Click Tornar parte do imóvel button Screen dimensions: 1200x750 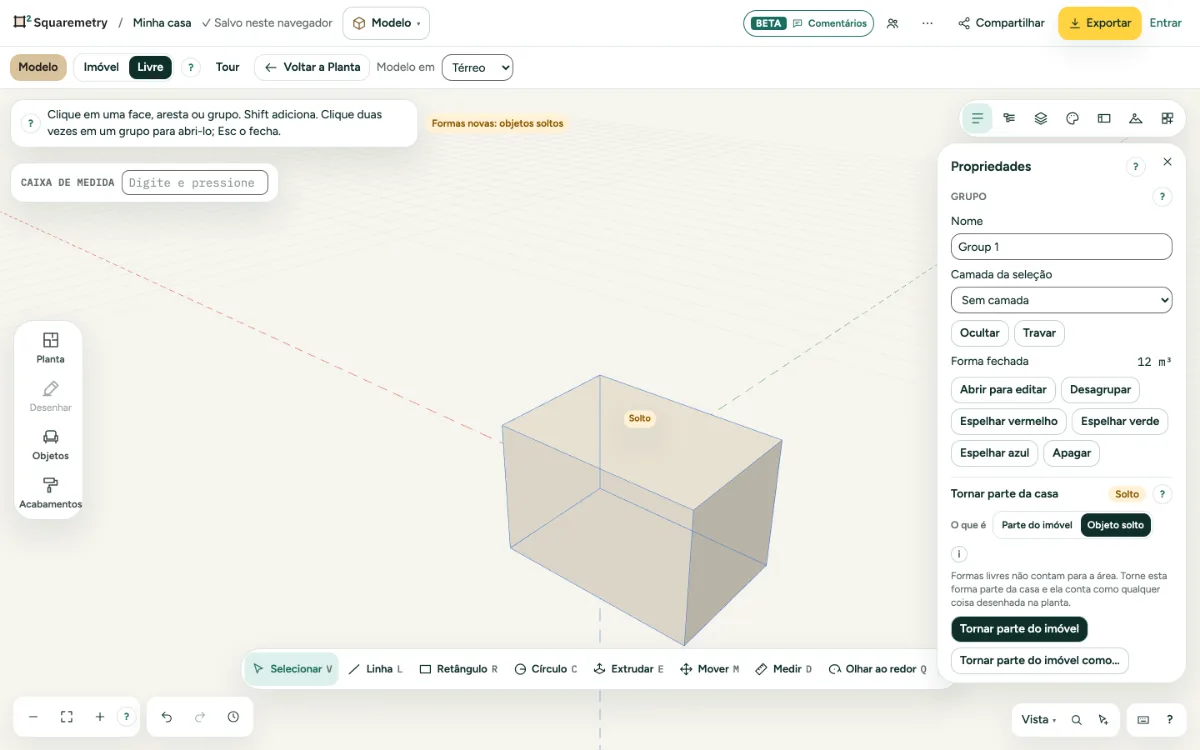(x=1019, y=629)
